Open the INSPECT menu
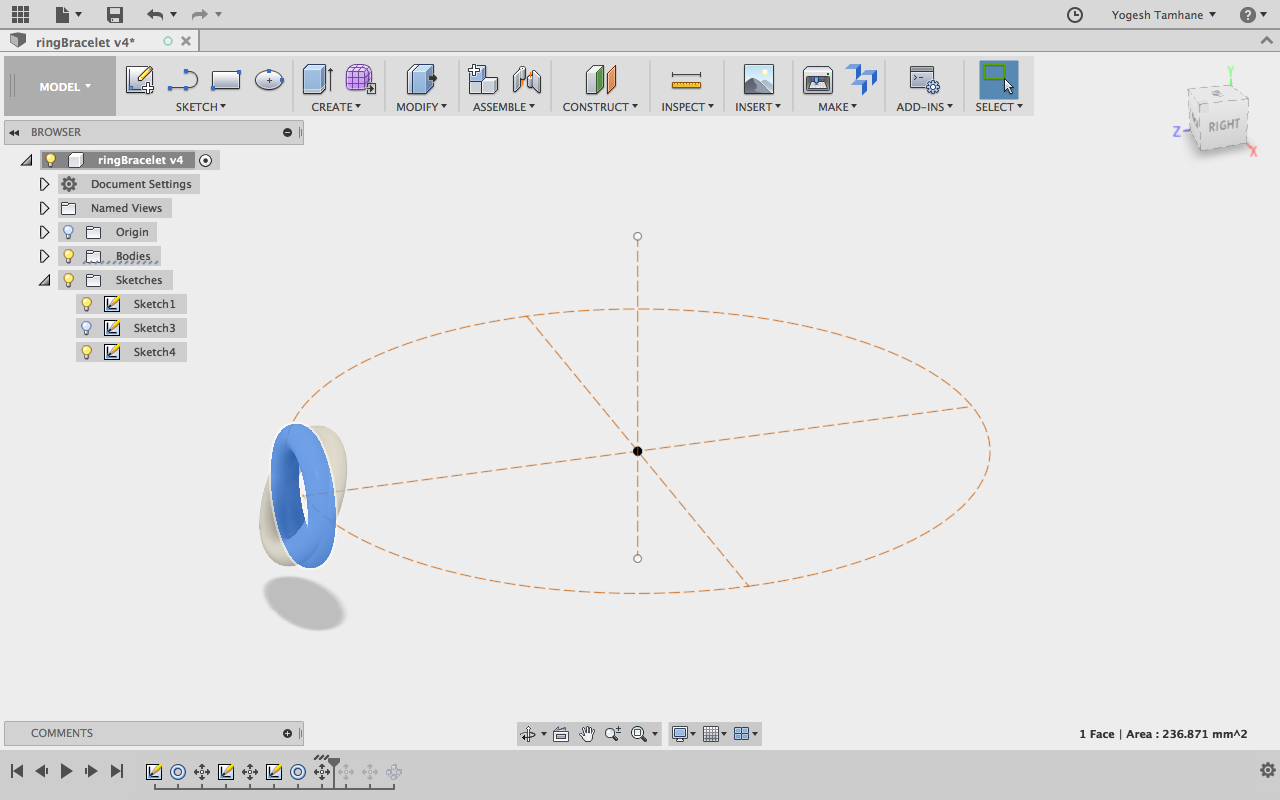The image size is (1280, 800). pos(688,107)
